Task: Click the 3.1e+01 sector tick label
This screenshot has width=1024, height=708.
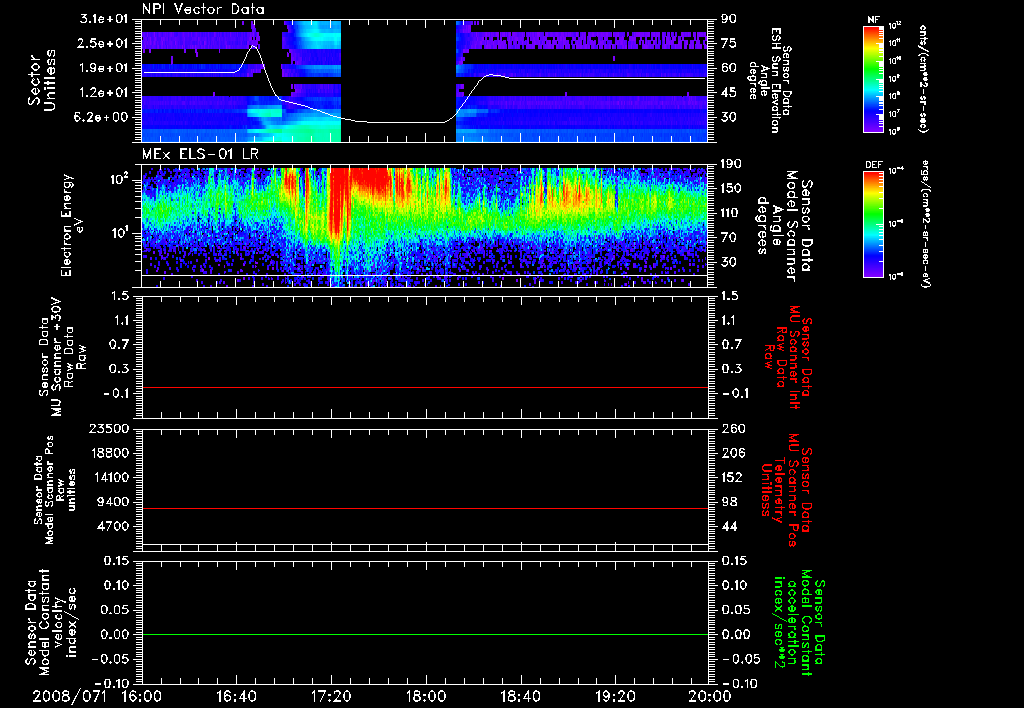Action: tap(106, 19)
